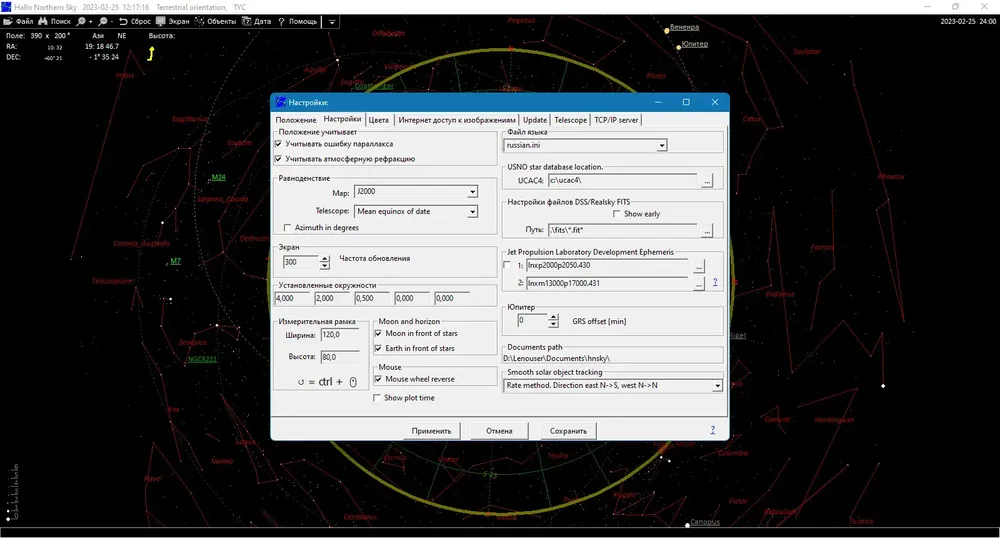The image size is (1000, 538).
Task: Select M24 object label on sky map
Action: [x=219, y=177]
